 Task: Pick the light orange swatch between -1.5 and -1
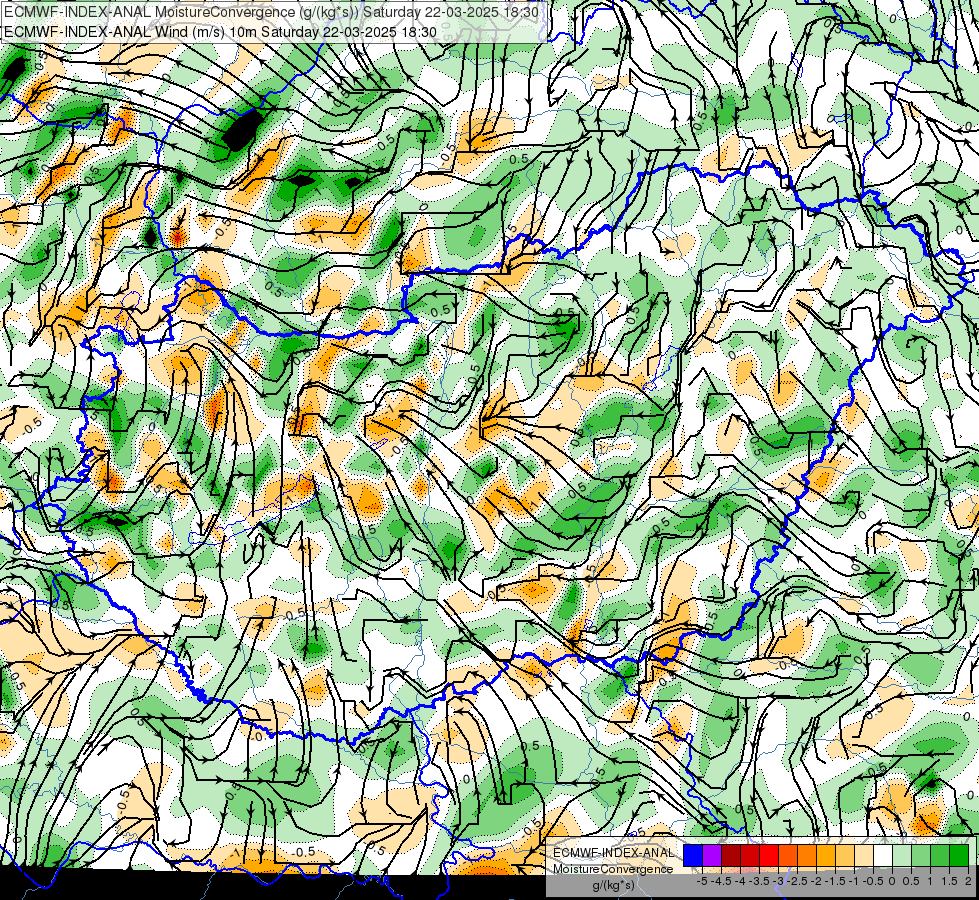845,856
